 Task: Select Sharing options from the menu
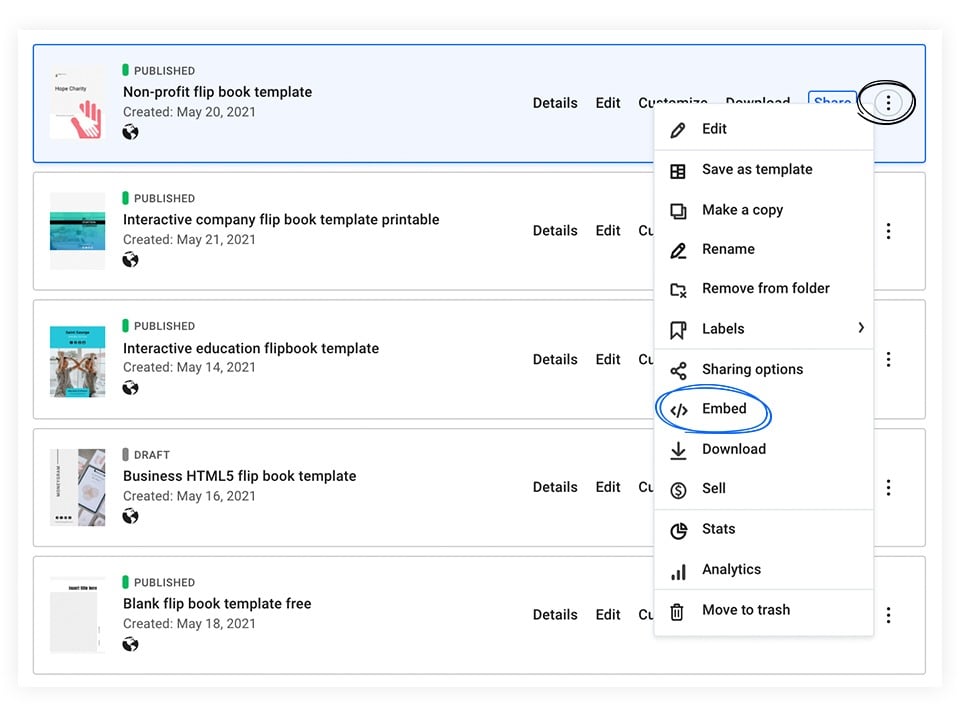coord(752,369)
